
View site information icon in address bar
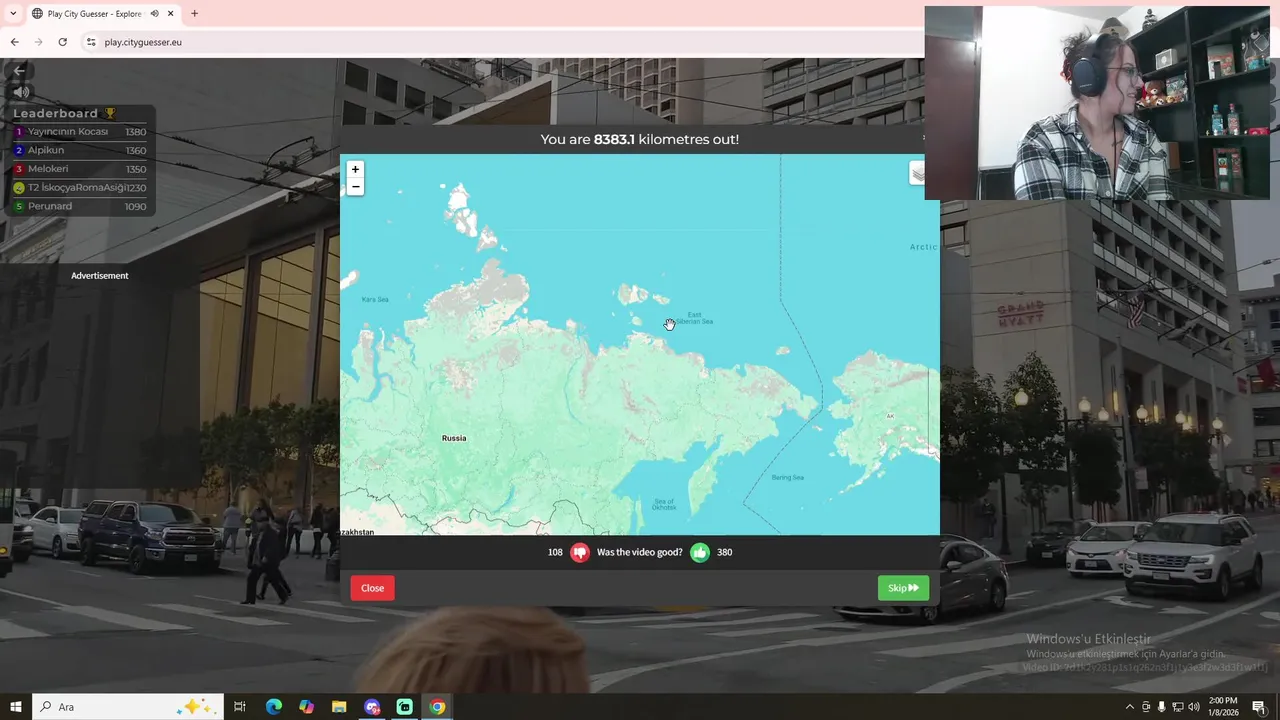(x=91, y=42)
